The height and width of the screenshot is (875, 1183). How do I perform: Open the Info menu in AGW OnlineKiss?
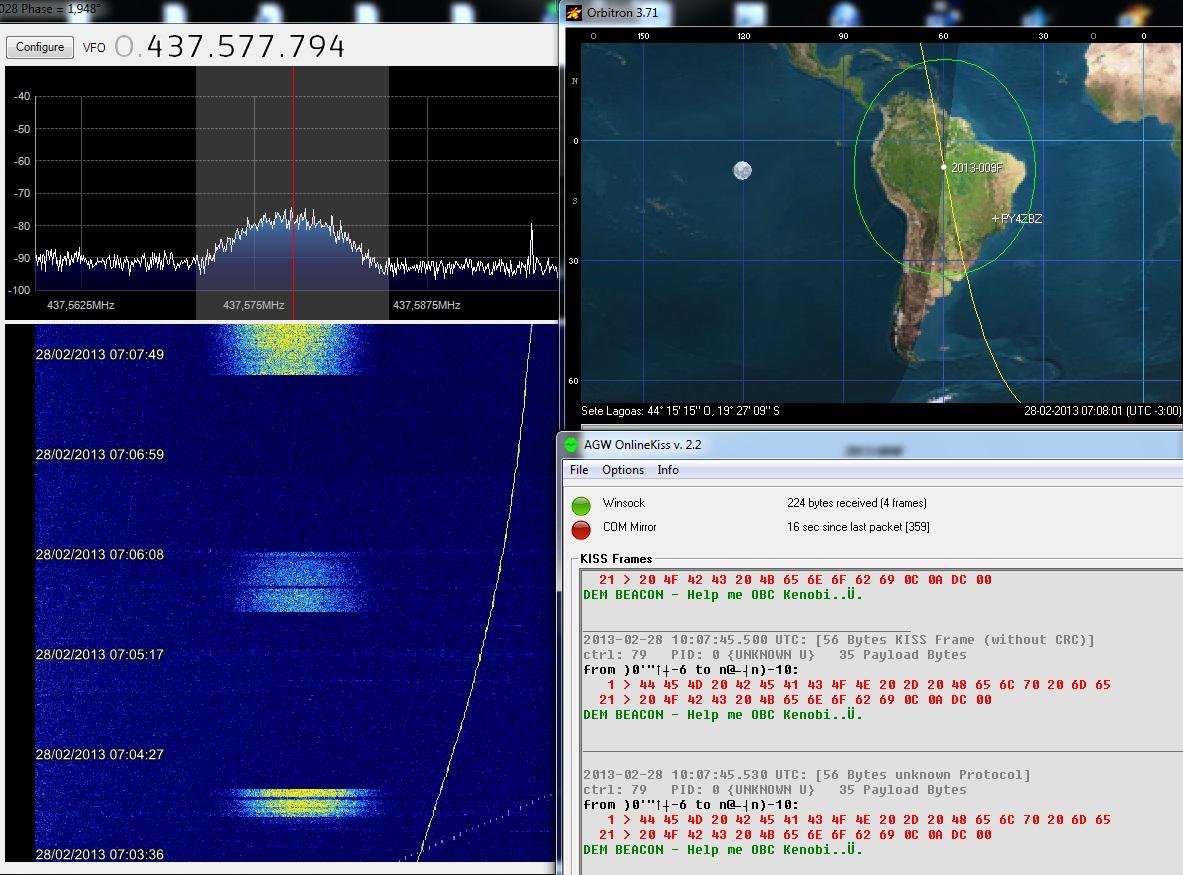pyautogui.click(x=668, y=470)
